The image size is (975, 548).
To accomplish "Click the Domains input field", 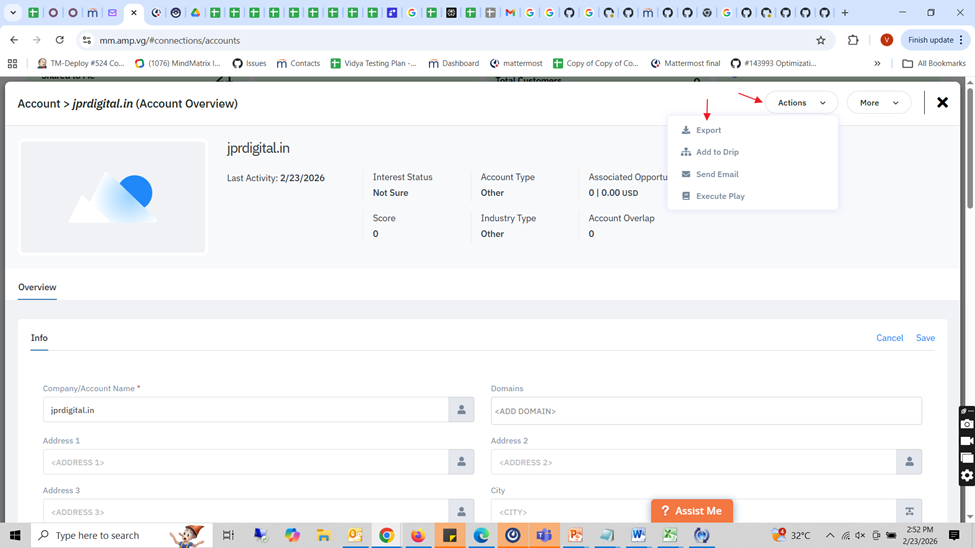I will click(x=705, y=411).
